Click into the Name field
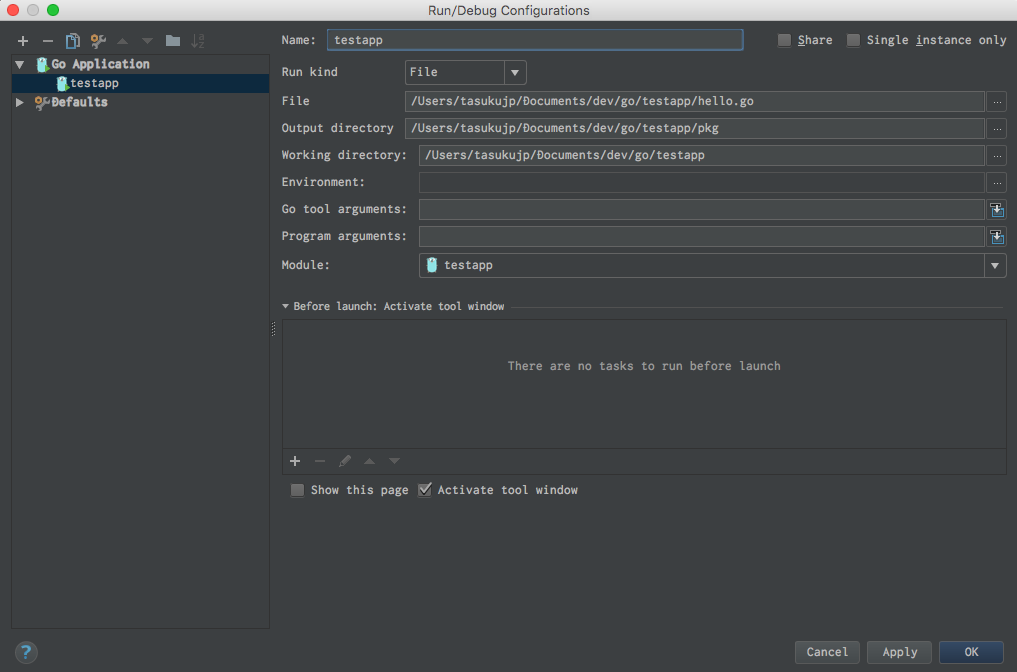The image size is (1017, 672). pos(535,40)
